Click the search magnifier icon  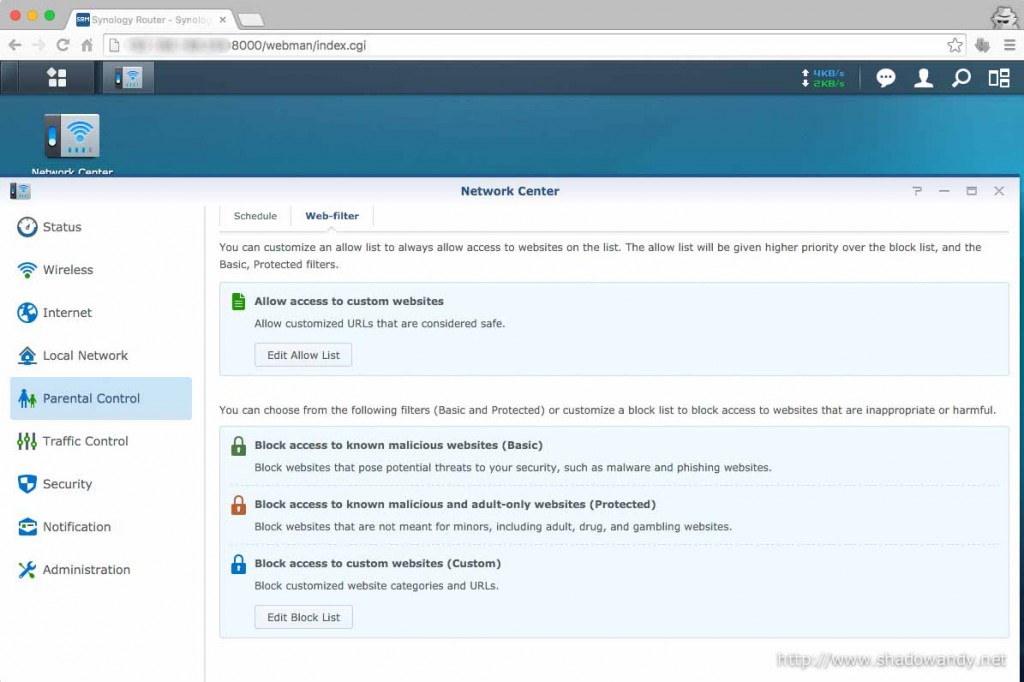click(x=961, y=78)
